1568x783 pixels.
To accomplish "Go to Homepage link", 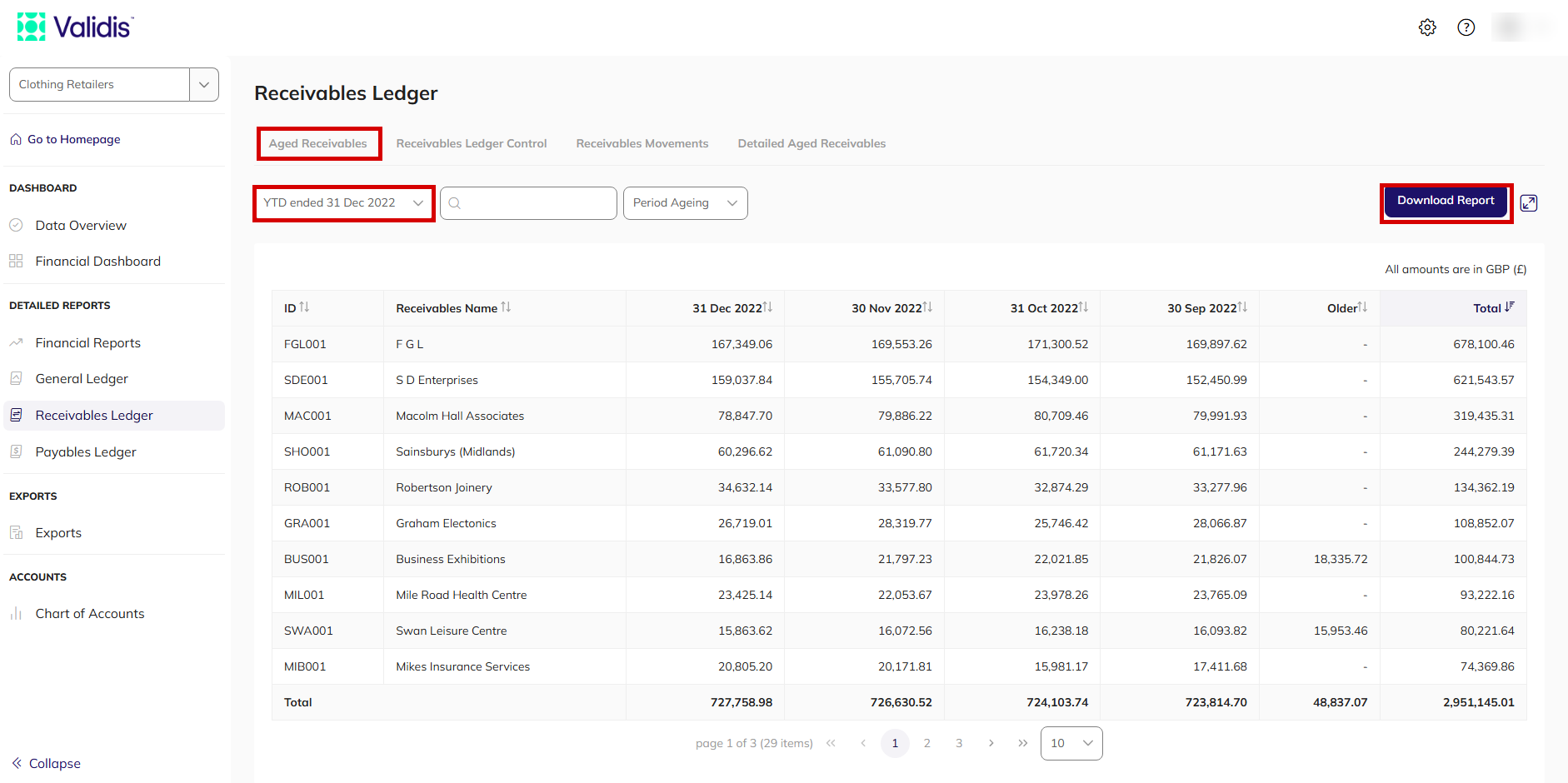I will (66, 139).
